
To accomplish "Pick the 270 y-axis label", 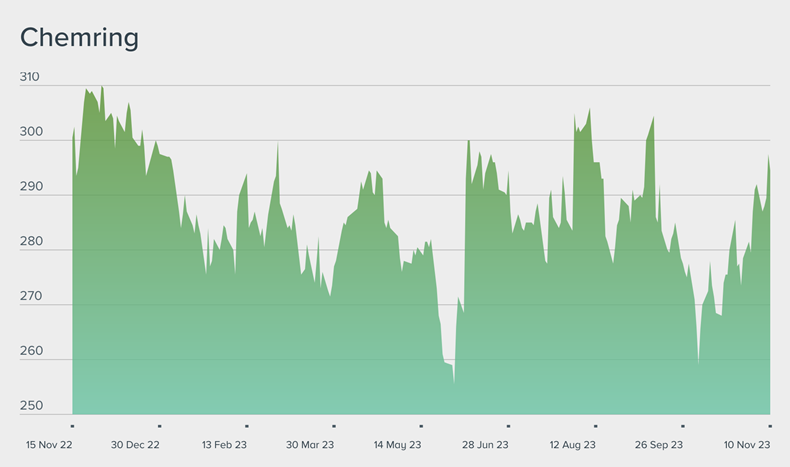I will pos(30,297).
